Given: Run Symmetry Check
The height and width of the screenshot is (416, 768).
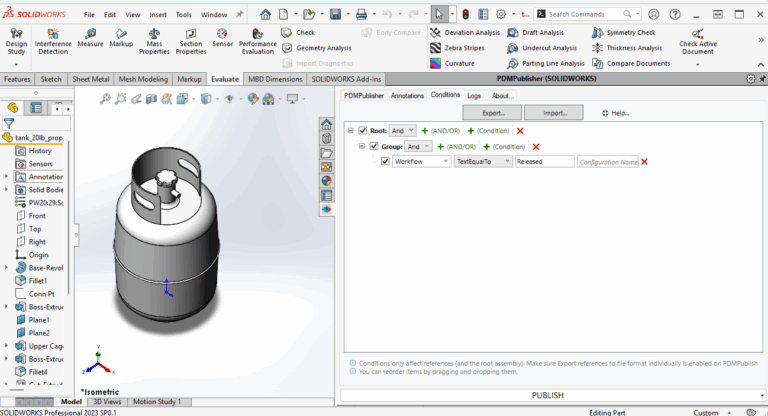Looking at the screenshot, I should pos(624,32).
